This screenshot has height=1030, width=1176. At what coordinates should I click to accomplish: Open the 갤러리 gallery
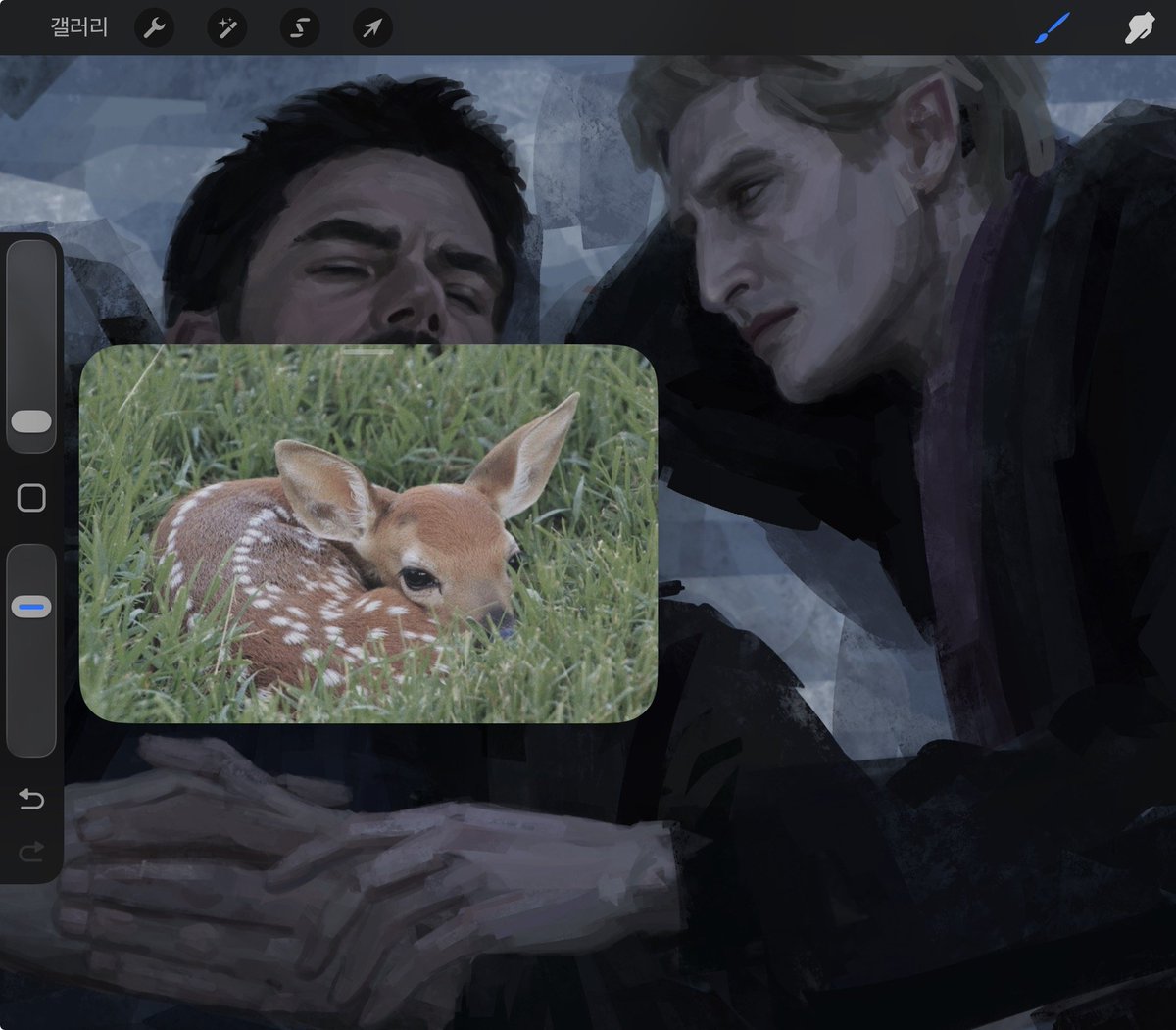(78, 27)
